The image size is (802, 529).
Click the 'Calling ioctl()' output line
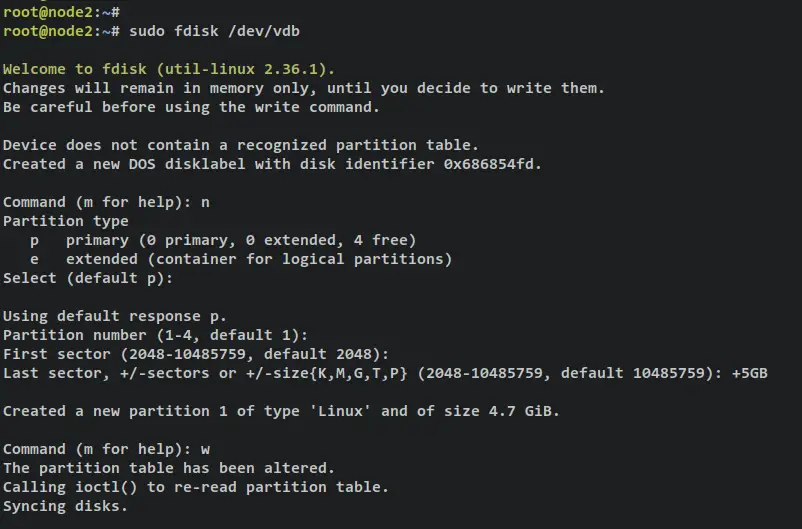coord(196,487)
